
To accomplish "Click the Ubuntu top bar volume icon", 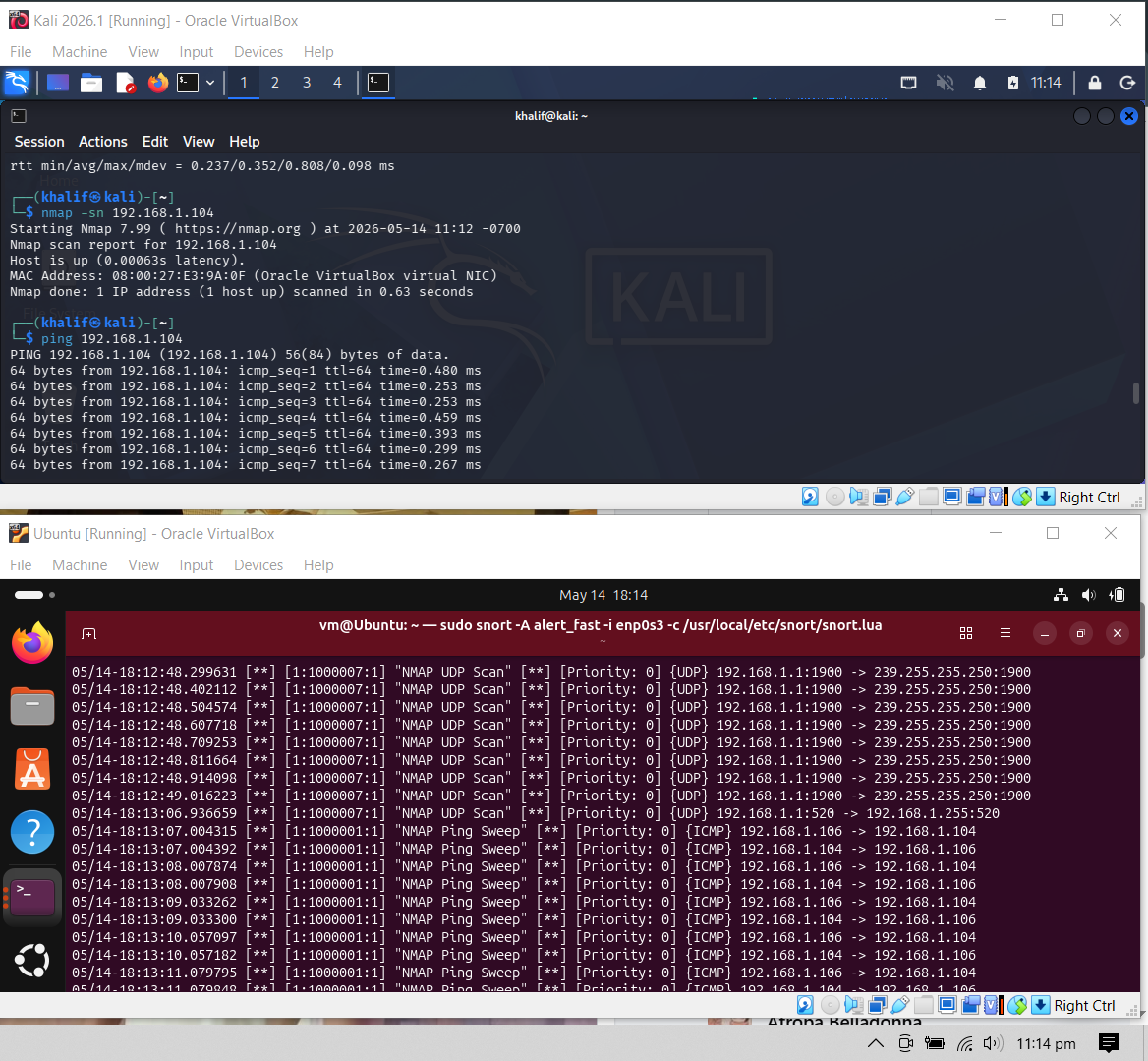I will (x=1089, y=595).
